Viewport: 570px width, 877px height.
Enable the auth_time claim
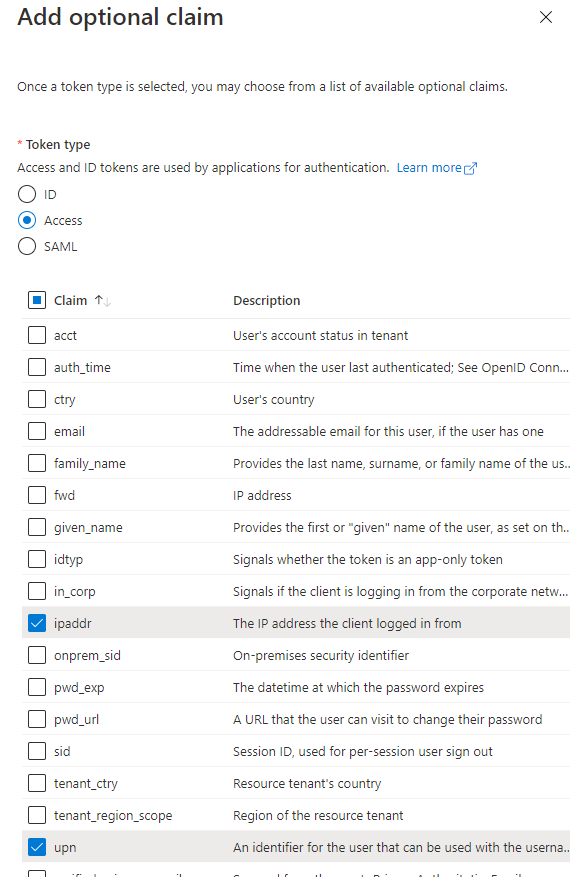pos(37,367)
